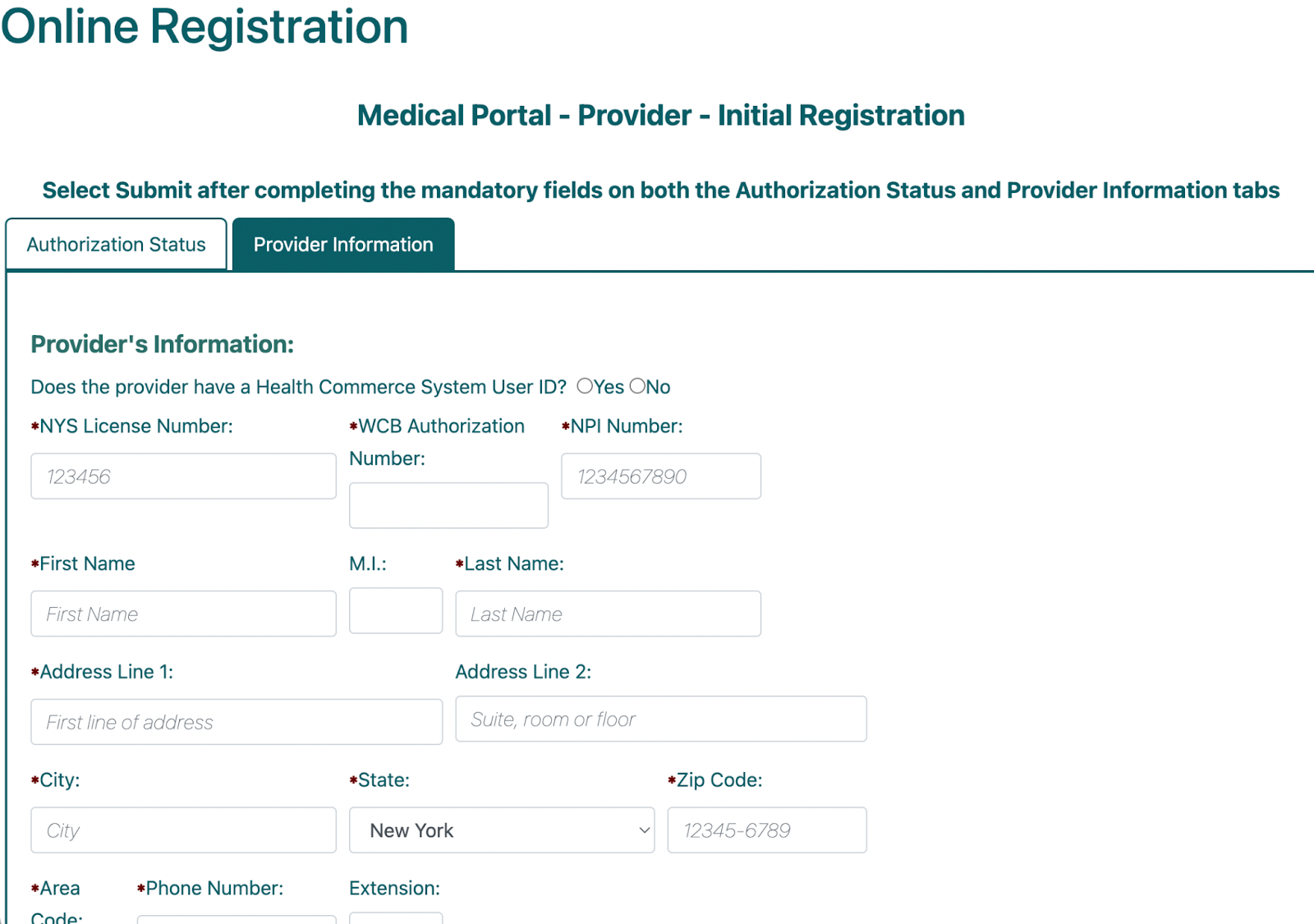Screen dimensions: 1314x924
Task: Open the State dropdown showing New York
Action: [x=501, y=830]
